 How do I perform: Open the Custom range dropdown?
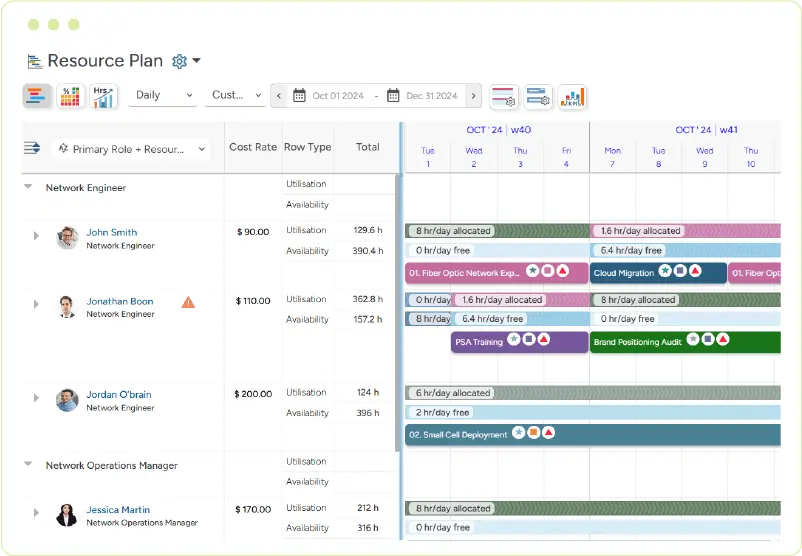[235, 96]
